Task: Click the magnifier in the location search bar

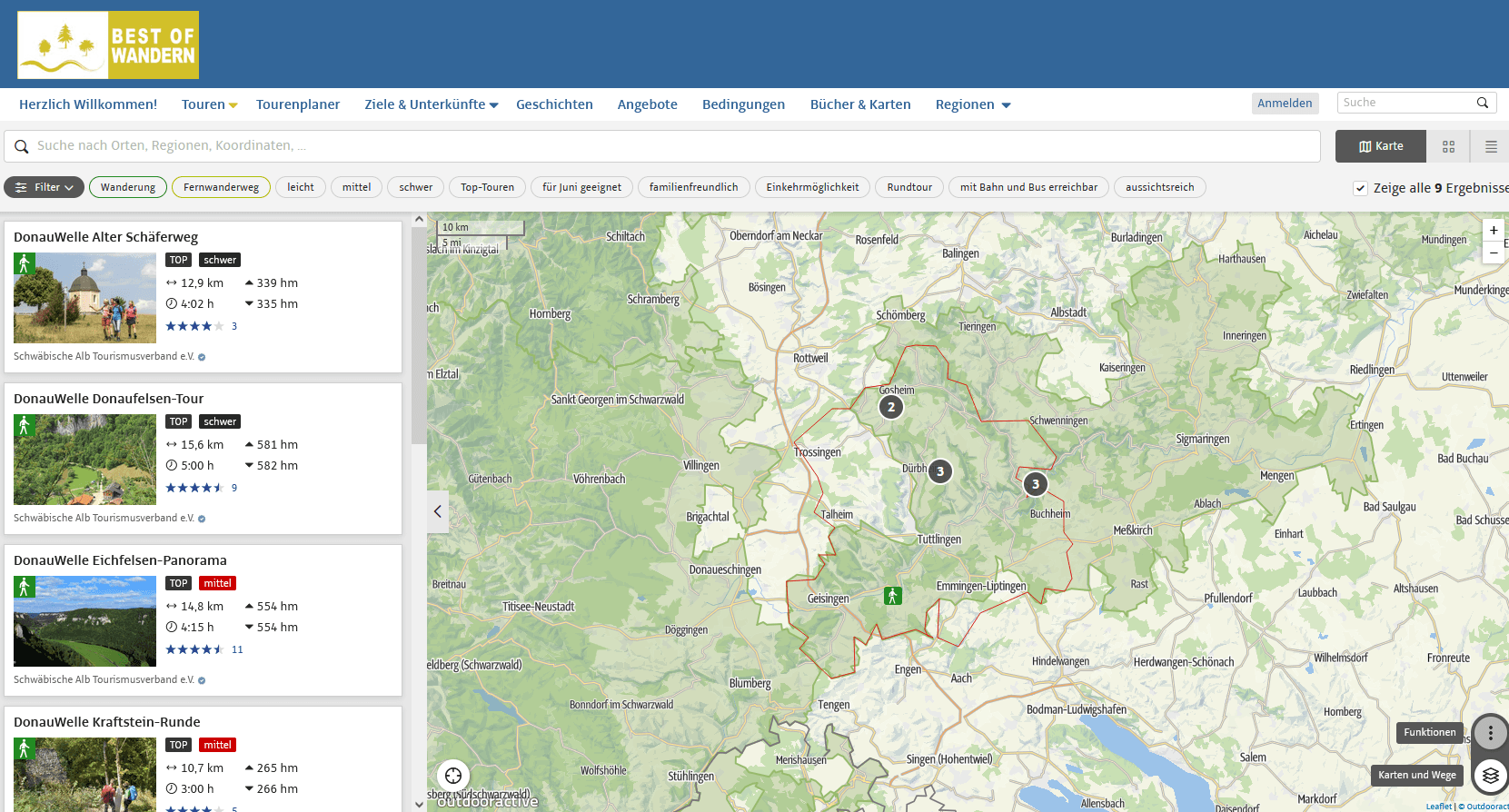Action: coord(22,146)
